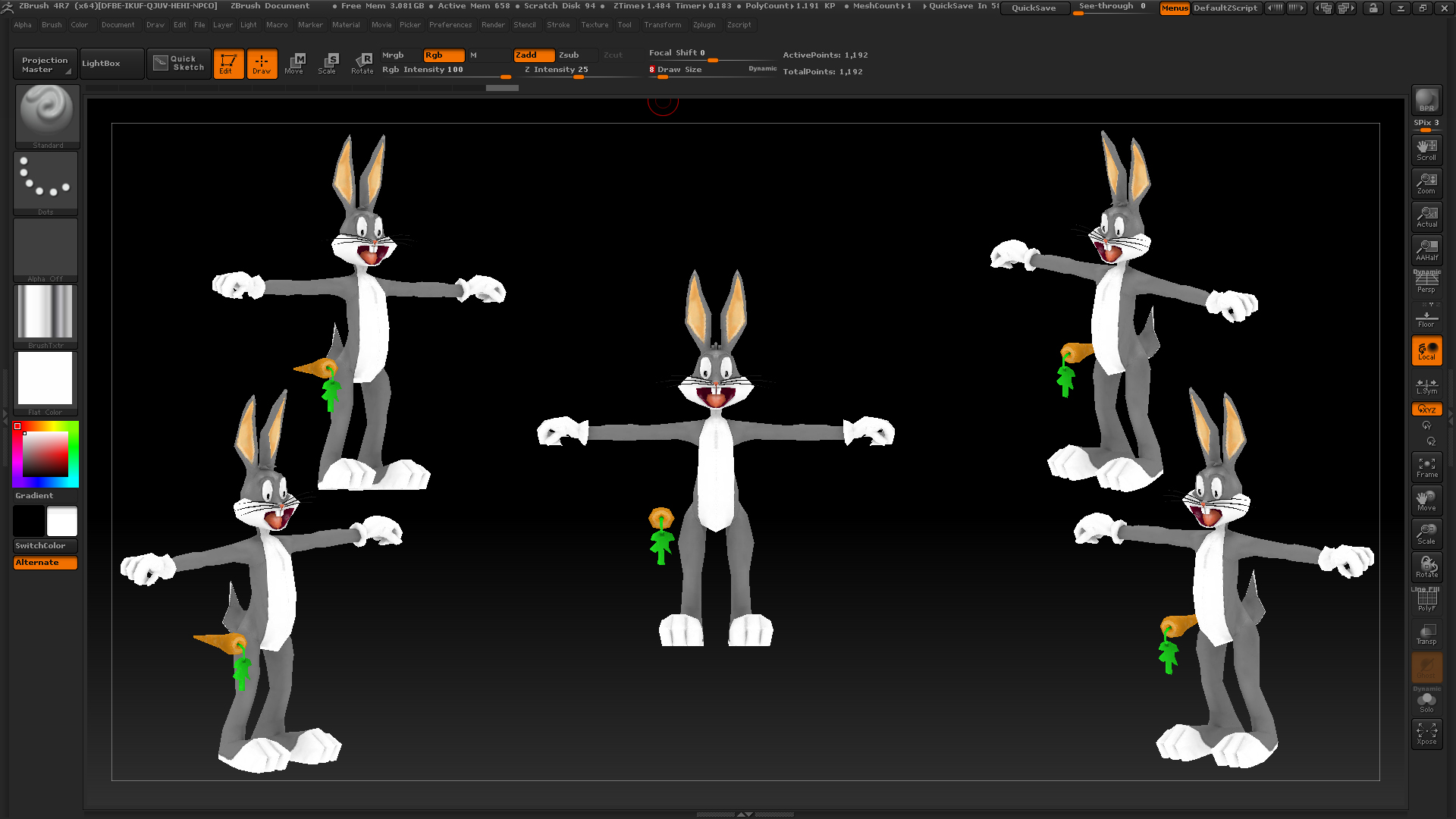Open the Preferences menu
1456x819 pixels.
450,25
